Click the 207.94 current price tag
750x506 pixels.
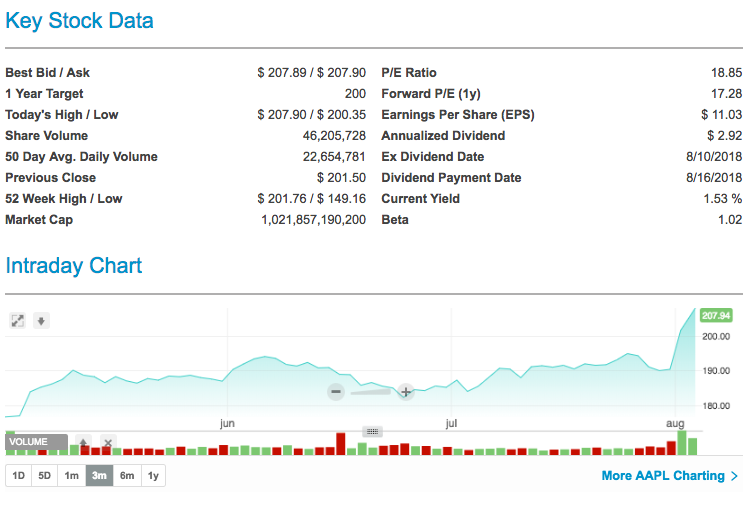tap(716, 316)
